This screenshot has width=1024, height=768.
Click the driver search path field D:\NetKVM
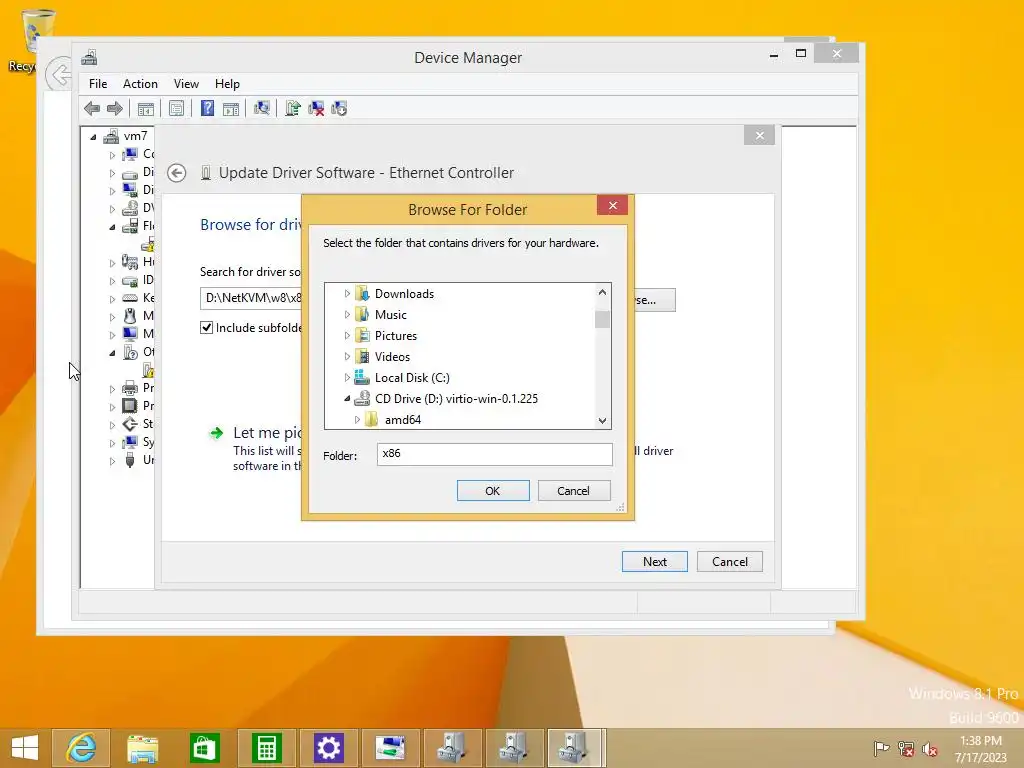click(x=251, y=298)
